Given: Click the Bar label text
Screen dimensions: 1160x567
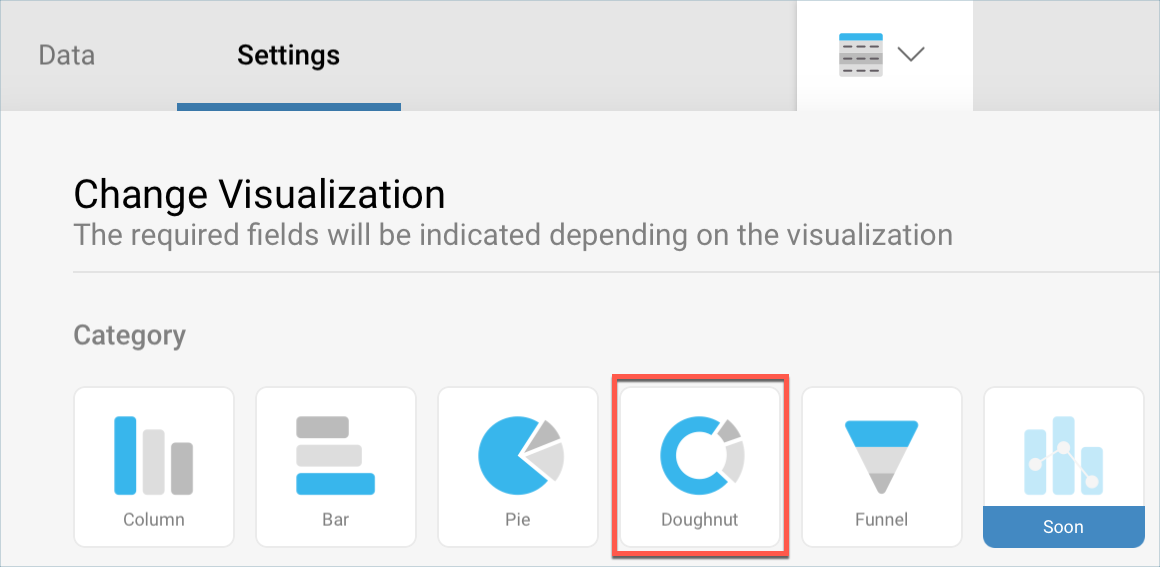Looking at the screenshot, I should coord(336,520).
